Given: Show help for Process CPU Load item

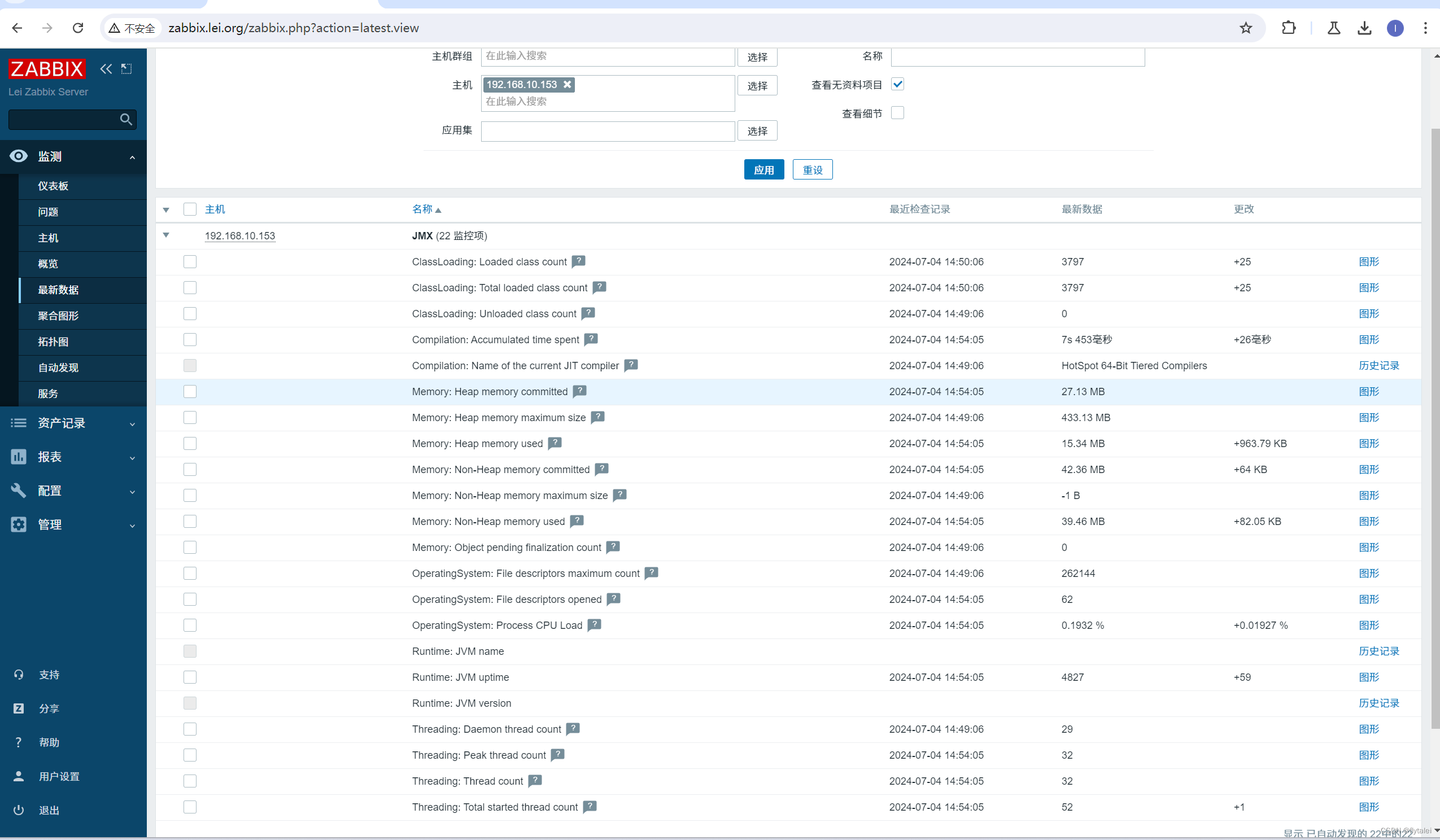Looking at the screenshot, I should (x=594, y=625).
